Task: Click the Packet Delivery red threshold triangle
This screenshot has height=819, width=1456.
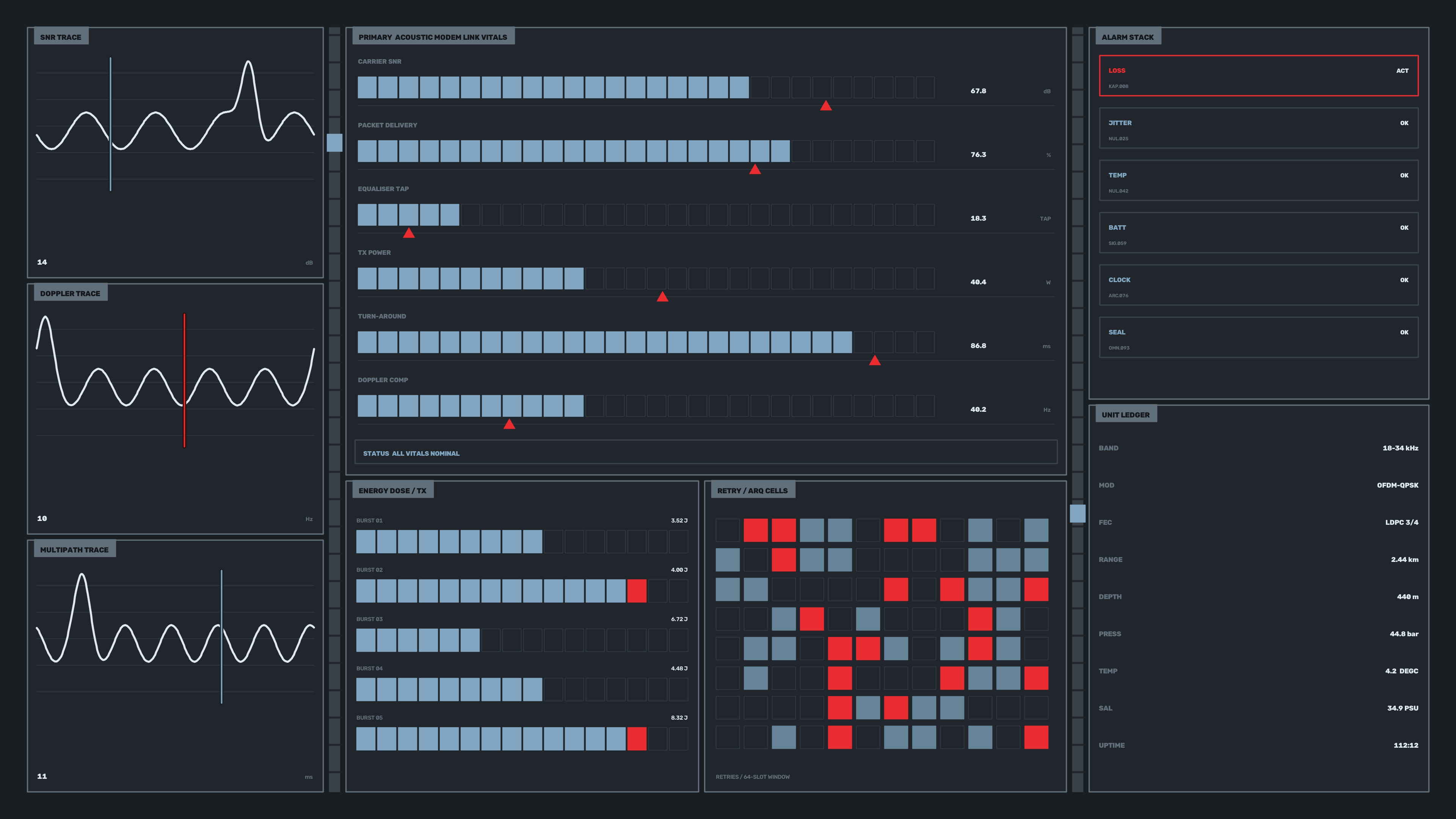Action: click(755, 169)
